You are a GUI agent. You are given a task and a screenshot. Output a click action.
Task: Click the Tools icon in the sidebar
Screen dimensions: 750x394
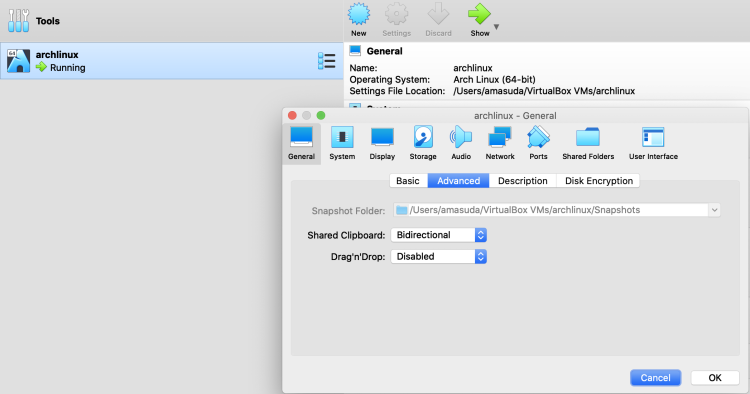[18, 21]
